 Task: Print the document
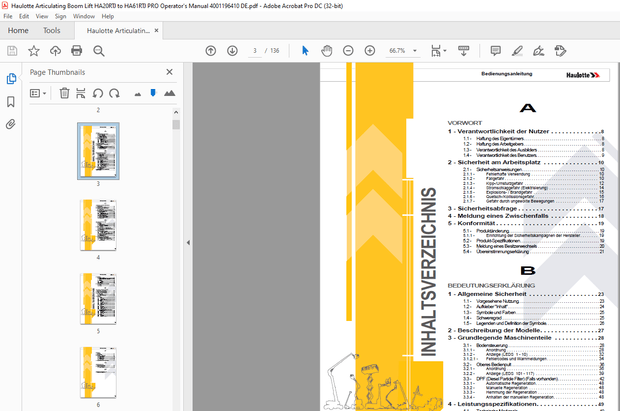[77, 51]
